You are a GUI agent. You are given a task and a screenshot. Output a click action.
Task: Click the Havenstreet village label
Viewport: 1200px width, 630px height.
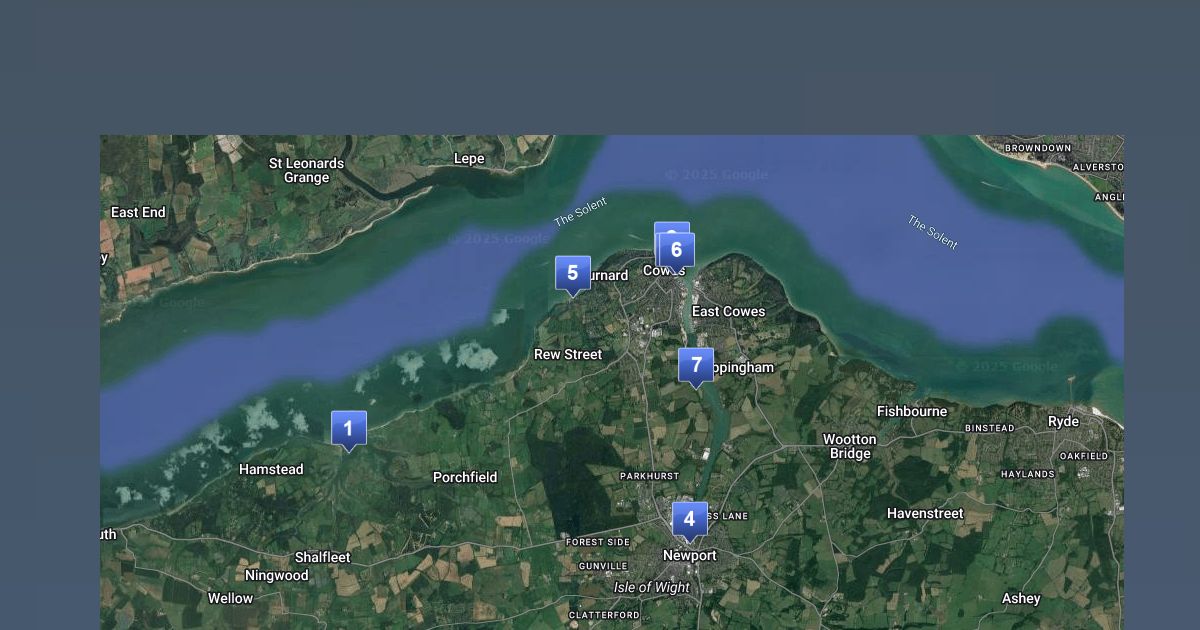point(925,513)
